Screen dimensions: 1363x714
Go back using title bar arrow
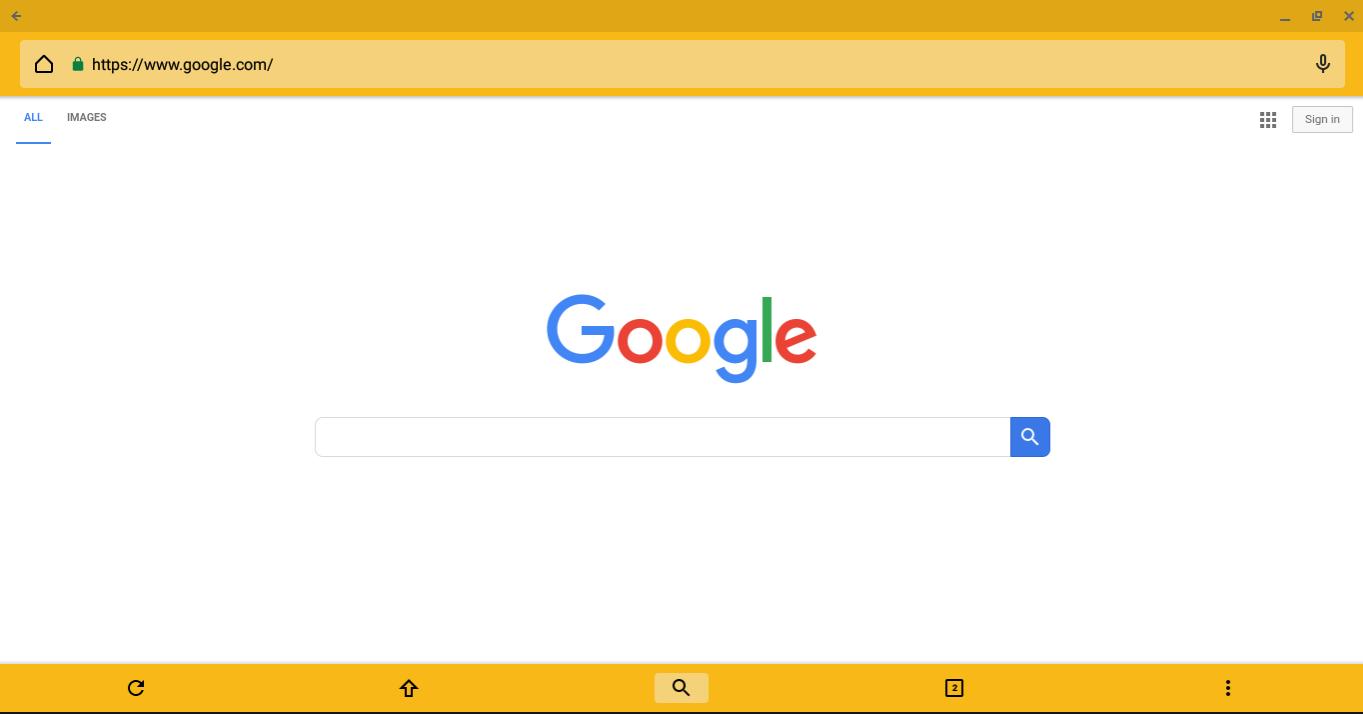(16, 16)
